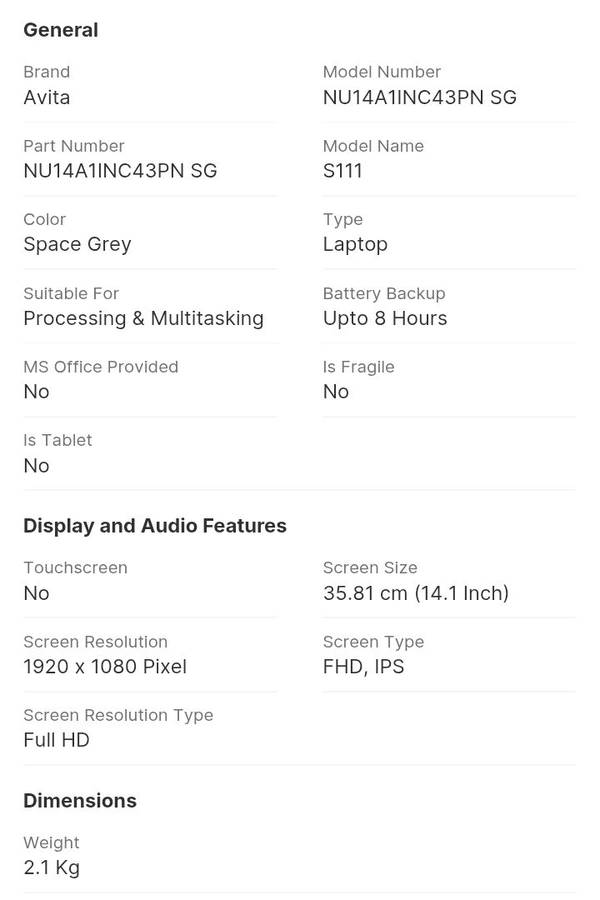The height and width of the screenshot is (900, 600).
Task: Click the Upto 8 Hours battery value
Action: pos(385,318)
